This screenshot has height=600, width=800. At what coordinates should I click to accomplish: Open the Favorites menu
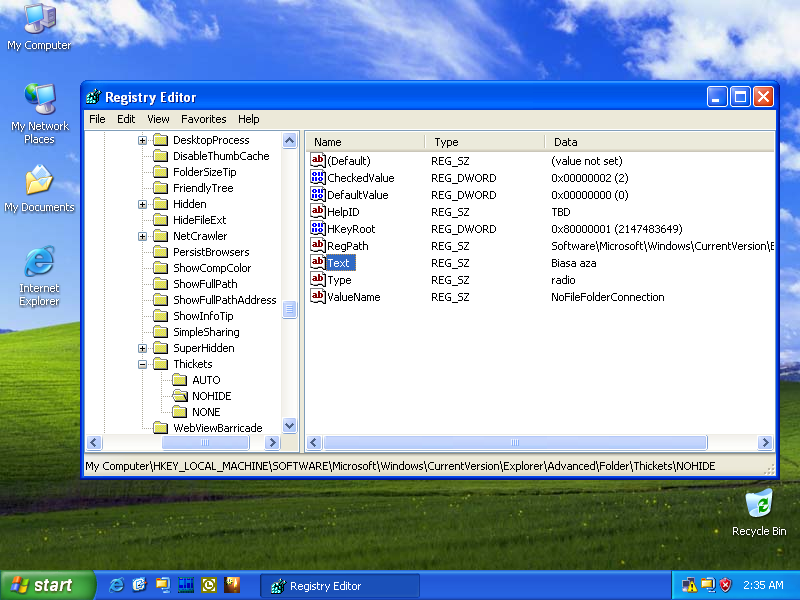point(204,119)
